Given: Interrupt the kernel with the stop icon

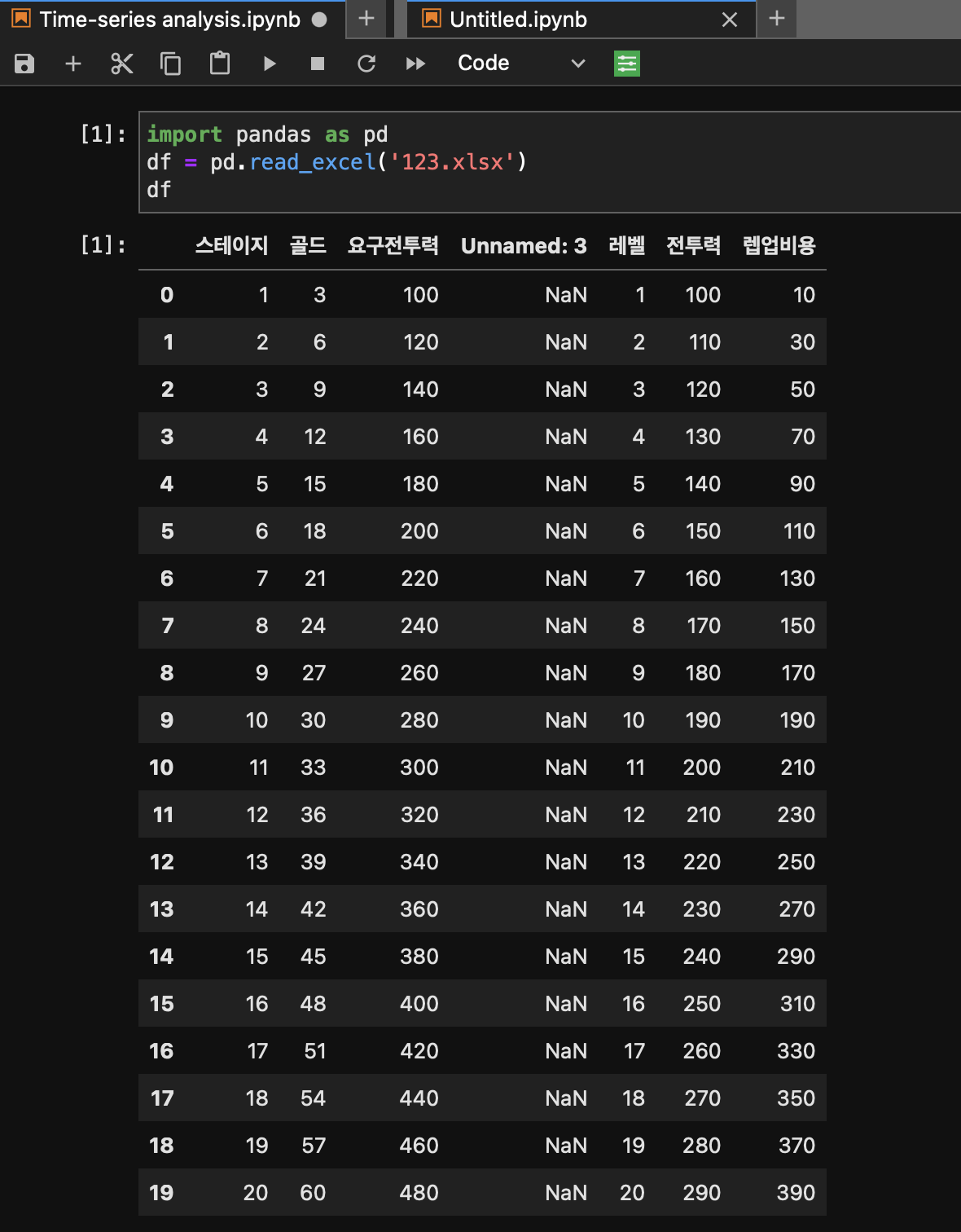Looking at the screenshot, I should 318,64.
